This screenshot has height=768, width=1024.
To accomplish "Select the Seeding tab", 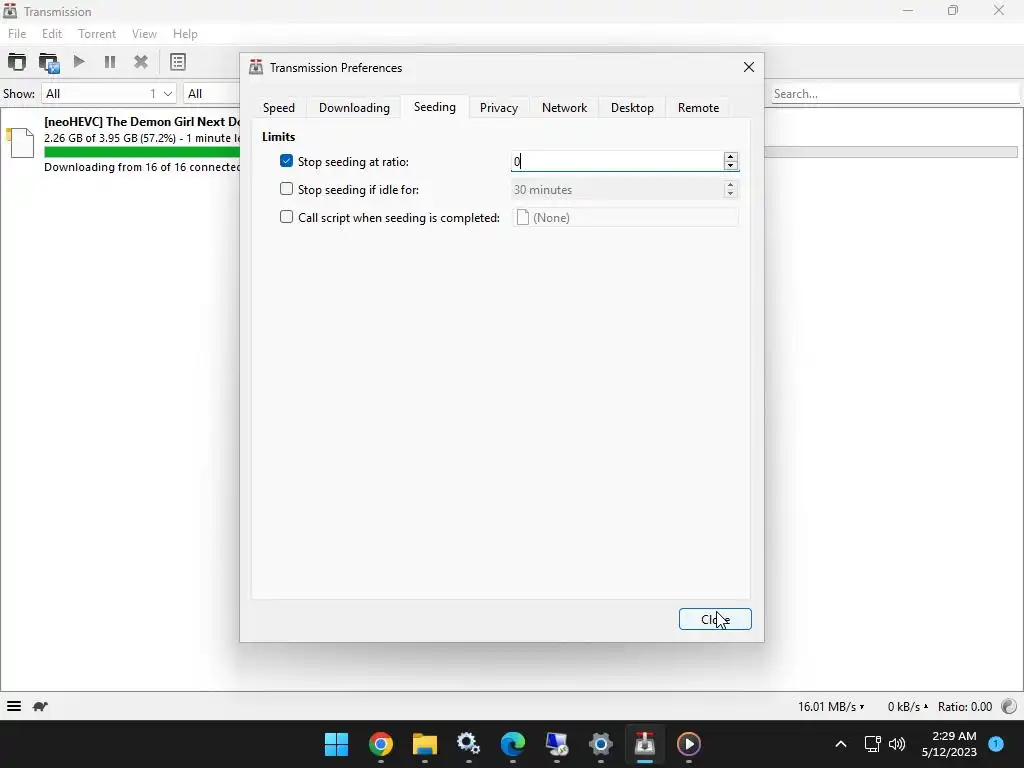I will [x=435, y=106].
